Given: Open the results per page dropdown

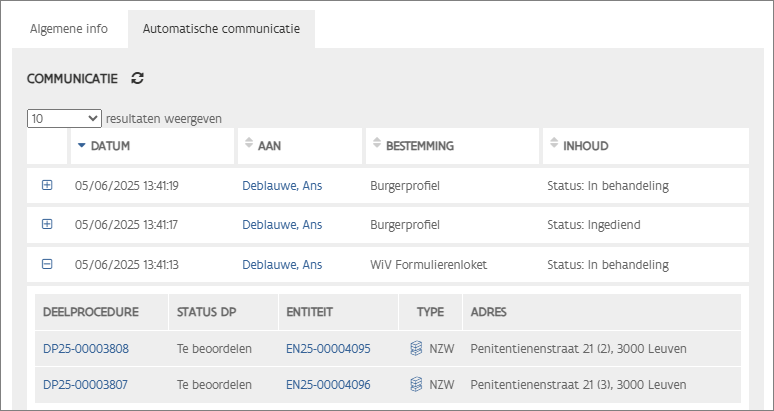Looking at the screenshot, I should 64,118.
